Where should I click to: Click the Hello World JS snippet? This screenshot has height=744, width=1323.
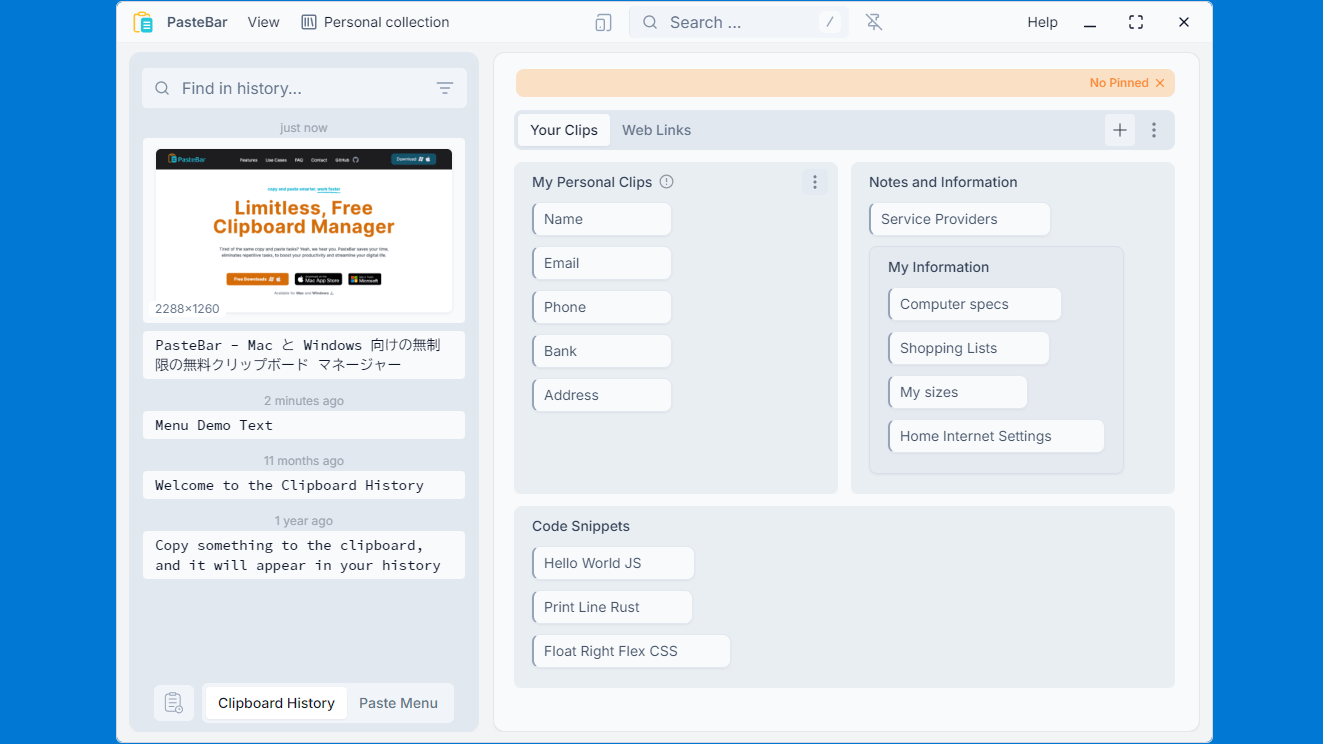point(613,563)
